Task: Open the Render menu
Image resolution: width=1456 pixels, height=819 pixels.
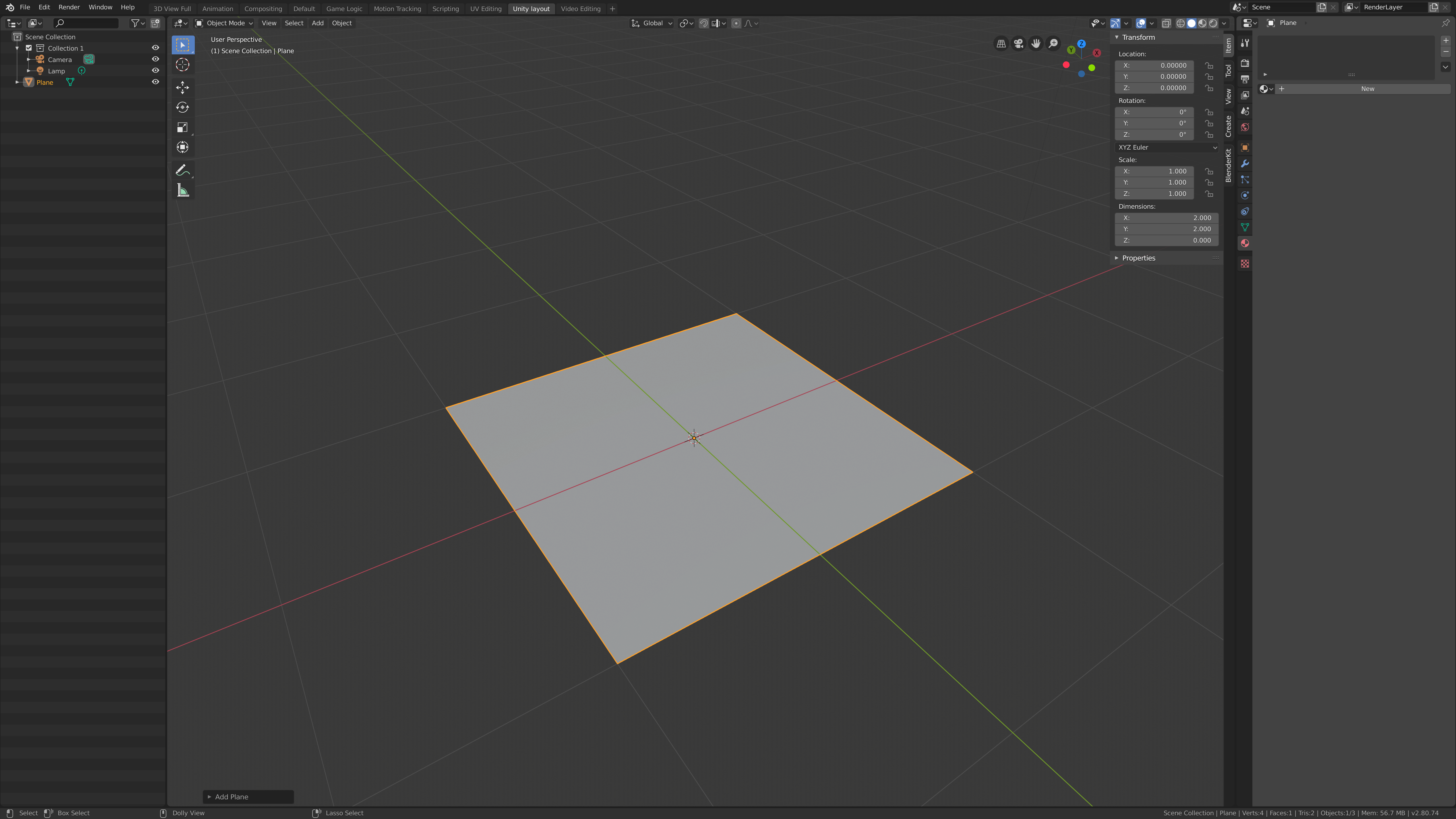Action: (x=69, y=7)
